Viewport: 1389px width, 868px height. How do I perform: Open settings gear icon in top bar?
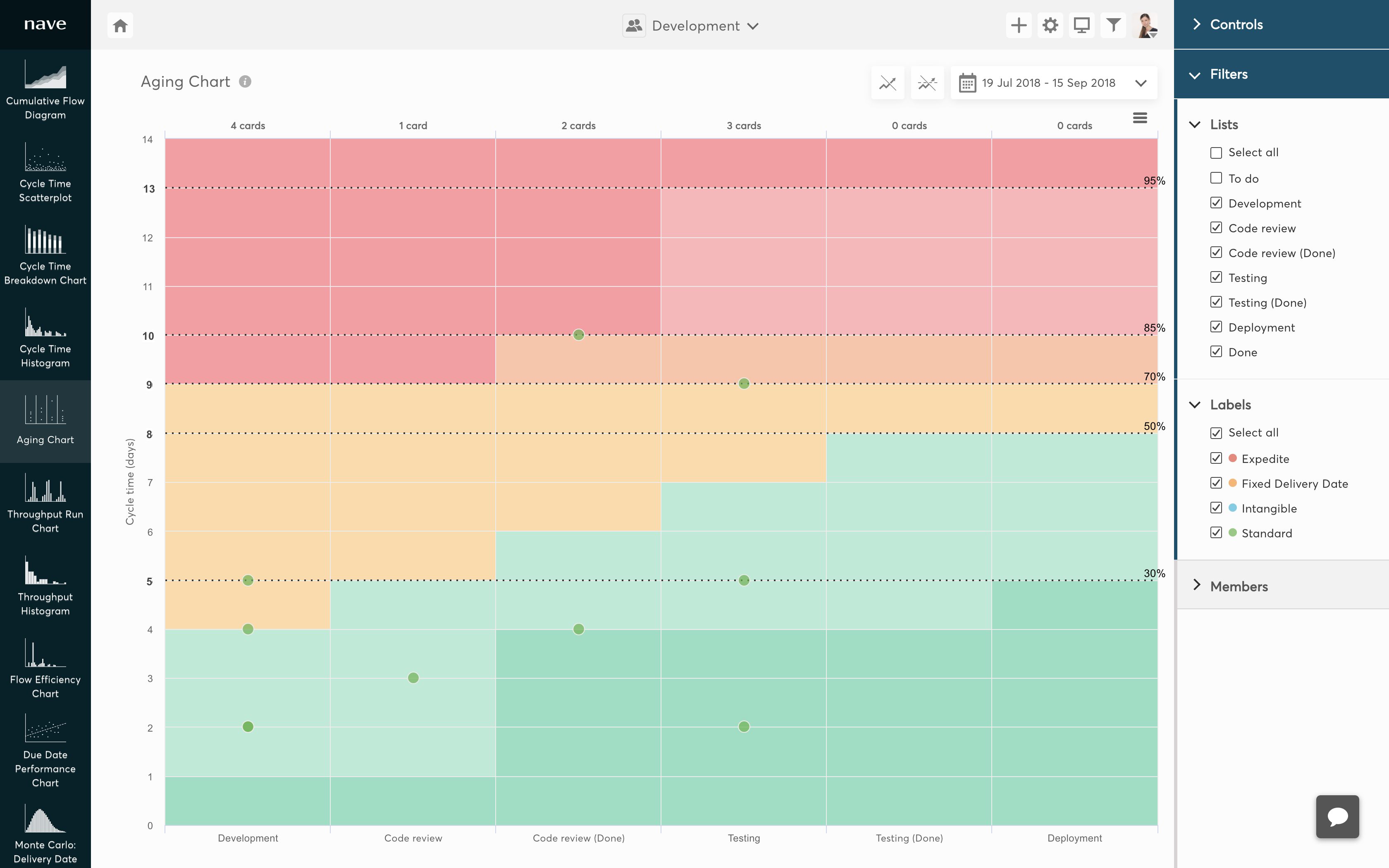pyautogui.click(x=1050, y=25)
